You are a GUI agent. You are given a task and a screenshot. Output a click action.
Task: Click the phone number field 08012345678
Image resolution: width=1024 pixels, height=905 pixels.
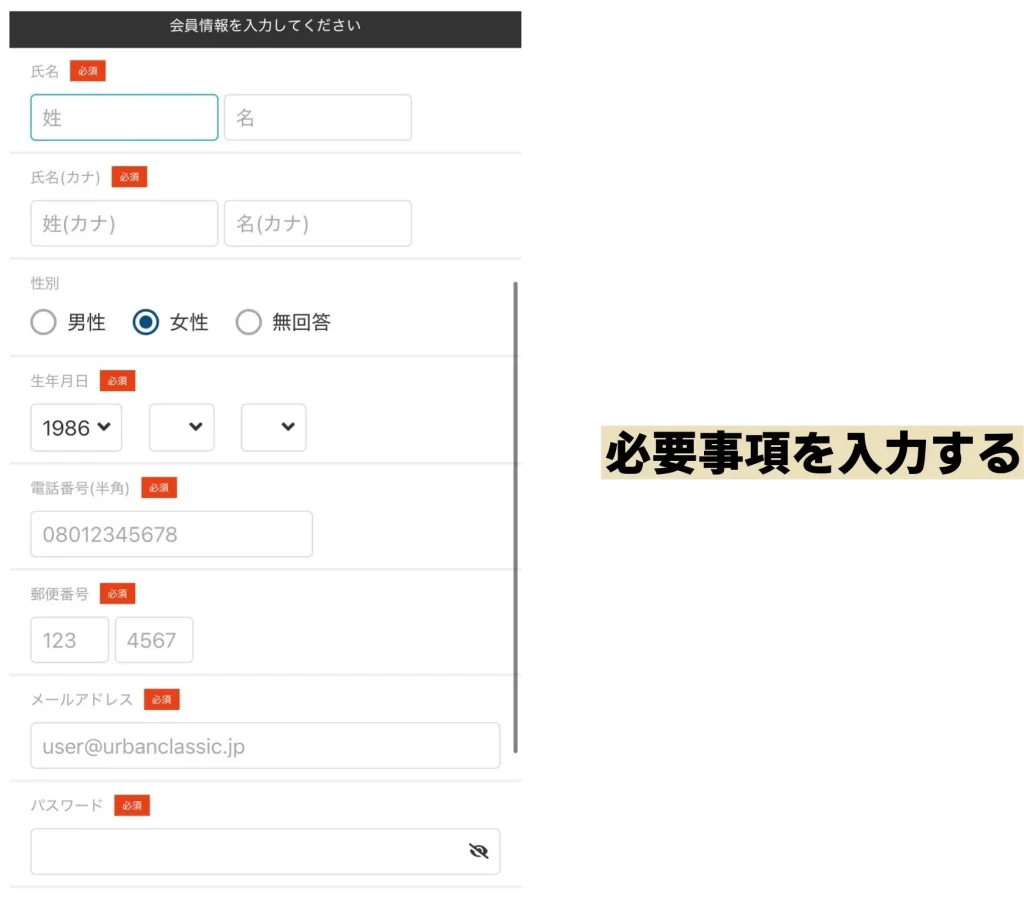171,534
